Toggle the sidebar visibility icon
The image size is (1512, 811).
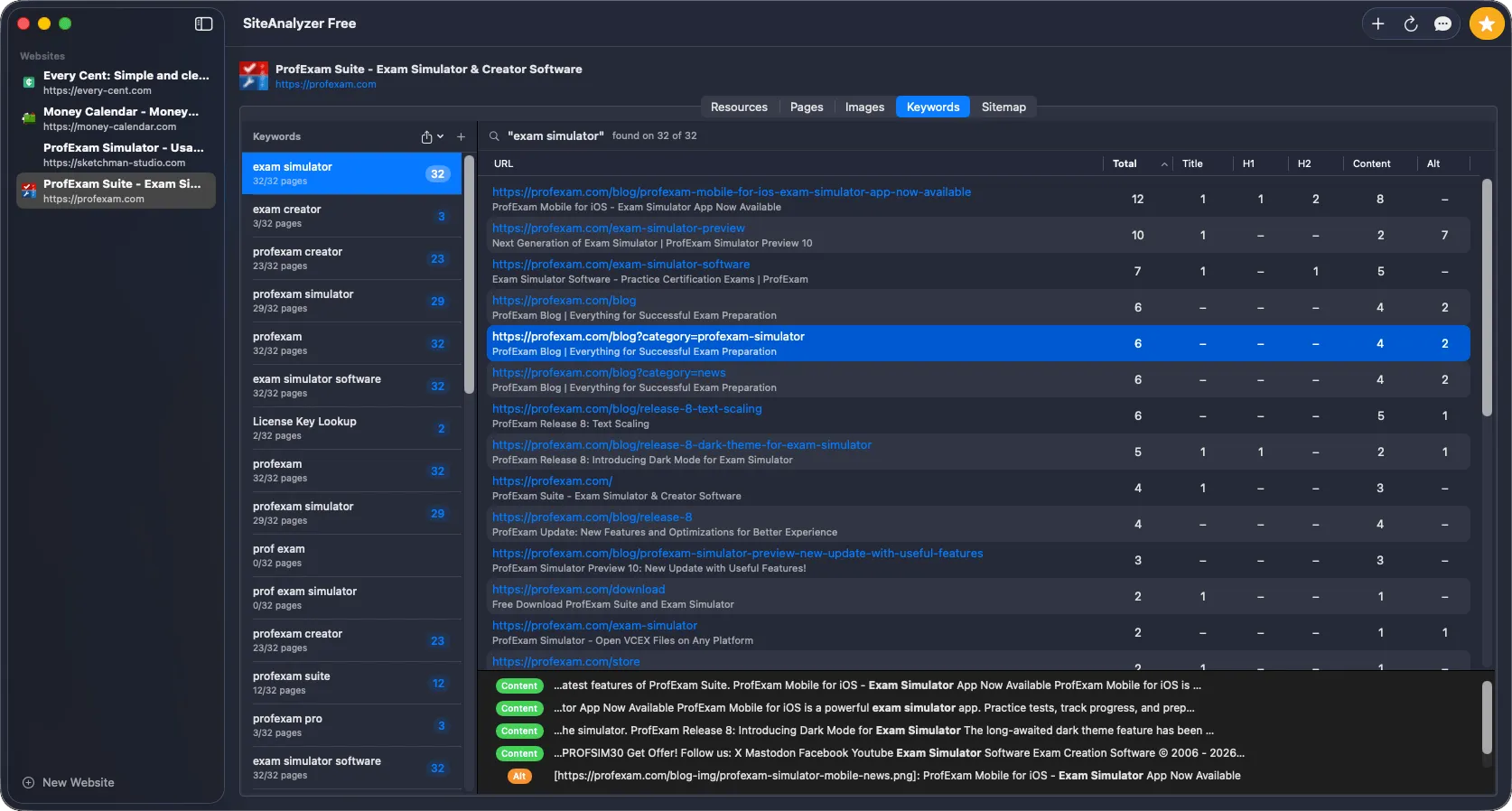point(203,23)
